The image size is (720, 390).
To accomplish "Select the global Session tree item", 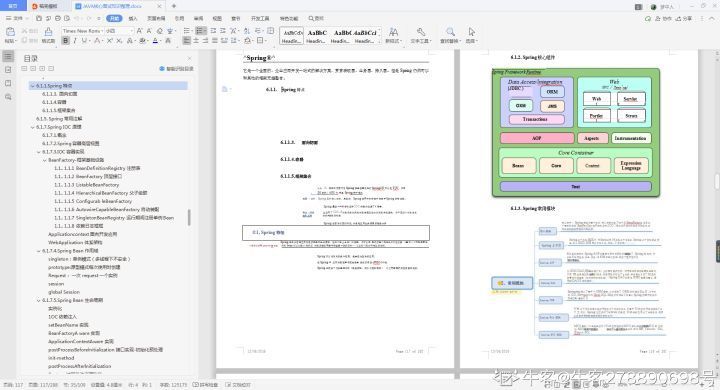I will tap(64, 292).
